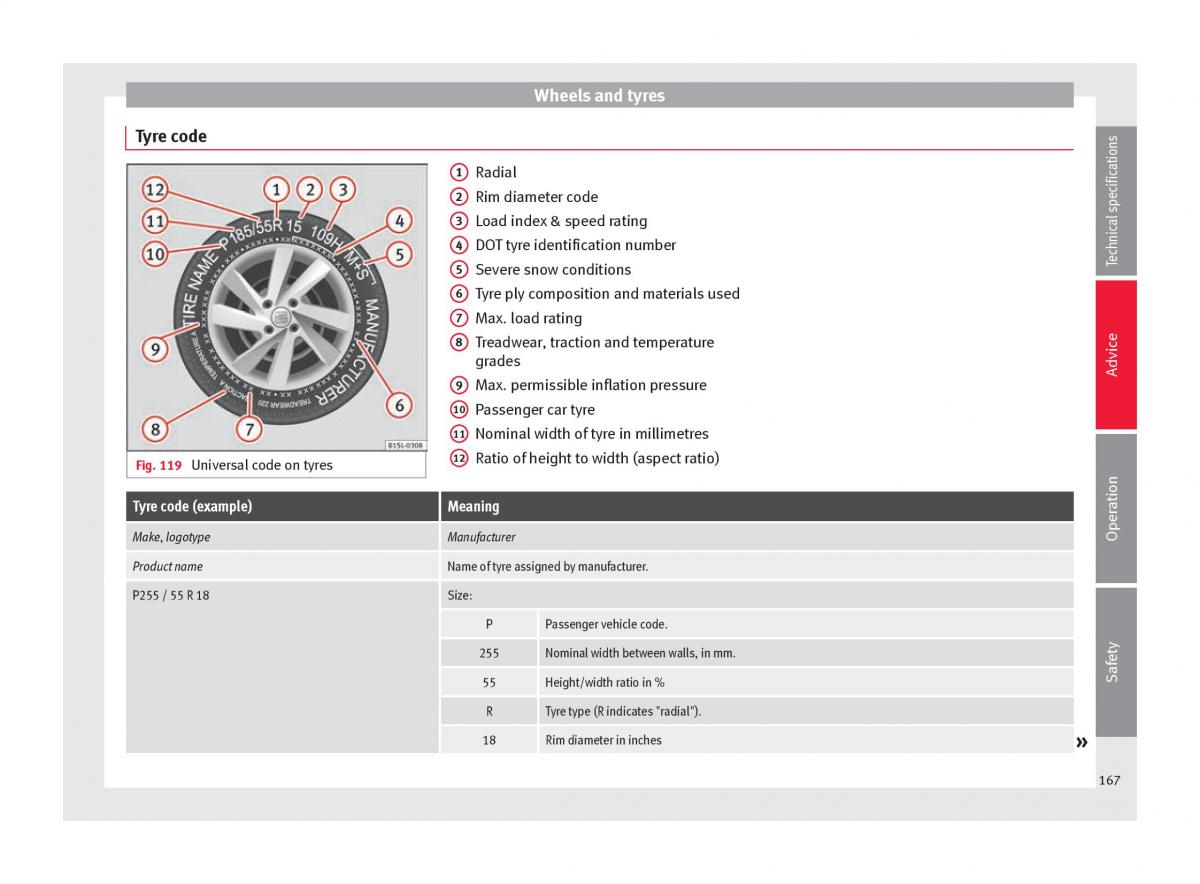Click the Severe snow conditions text
1200x884 pixels.
click(x=553, y=269)
